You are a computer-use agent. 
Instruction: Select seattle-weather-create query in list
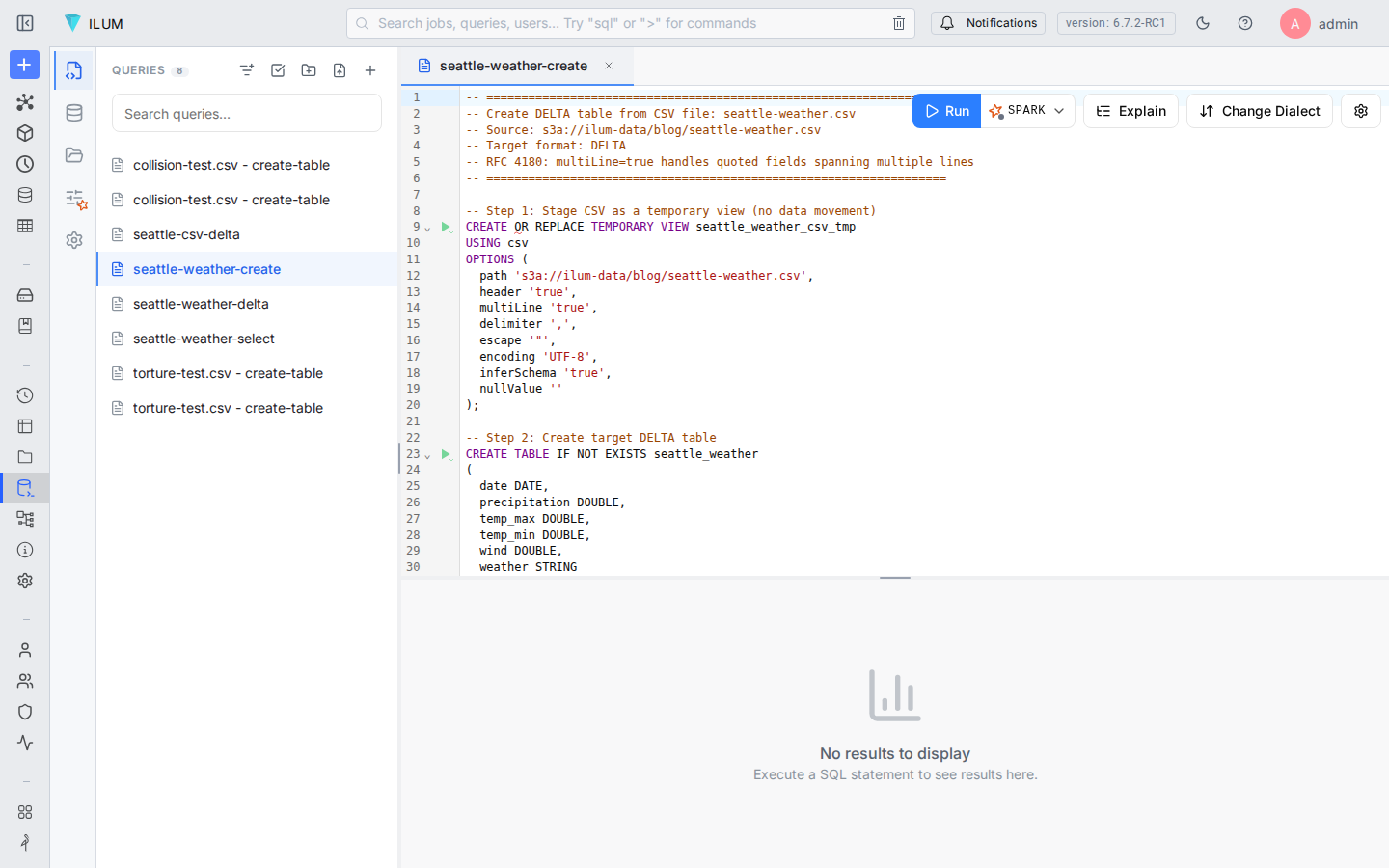coord(247,269)
